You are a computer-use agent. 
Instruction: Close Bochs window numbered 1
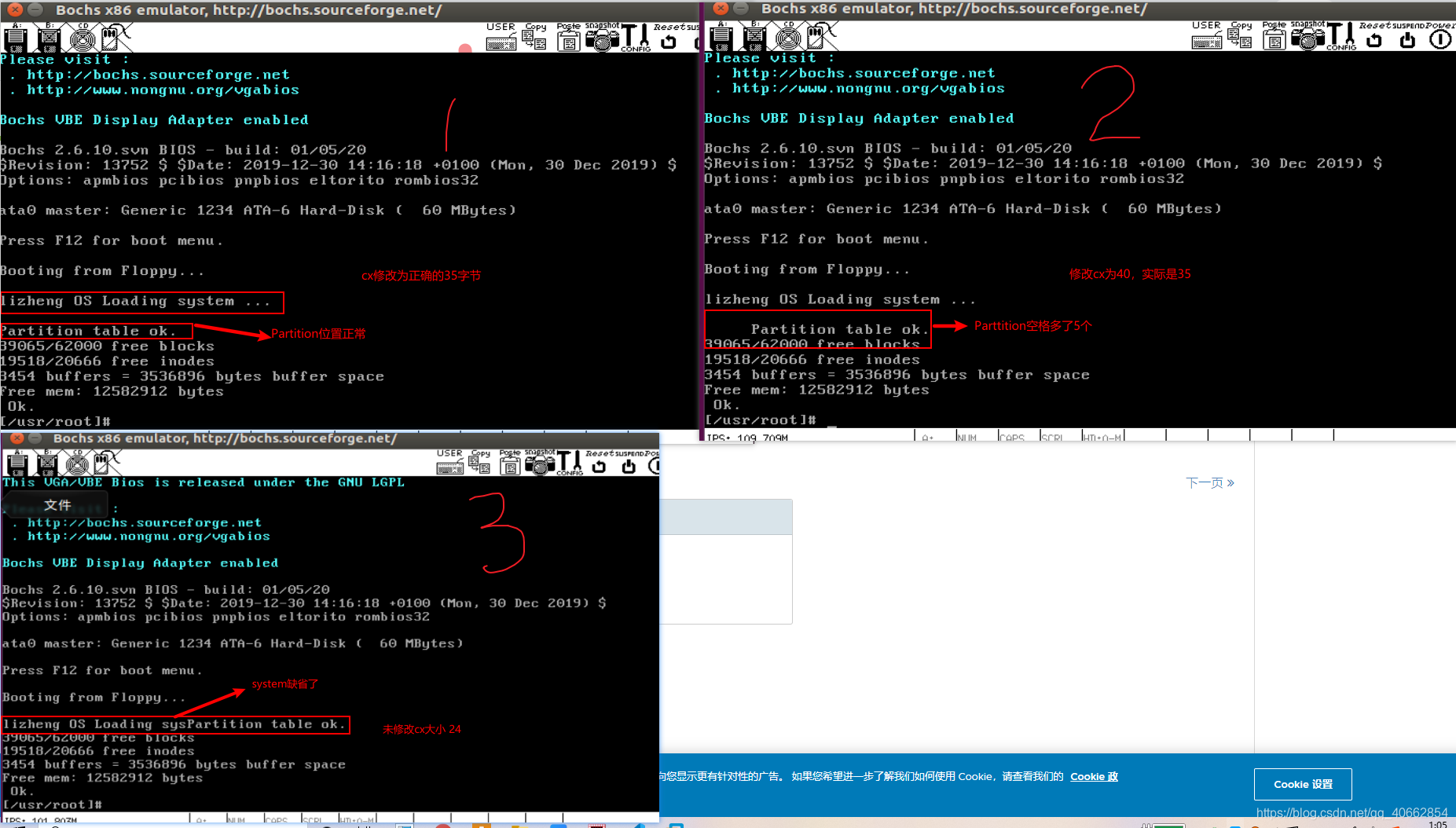(x=15, y=9)
